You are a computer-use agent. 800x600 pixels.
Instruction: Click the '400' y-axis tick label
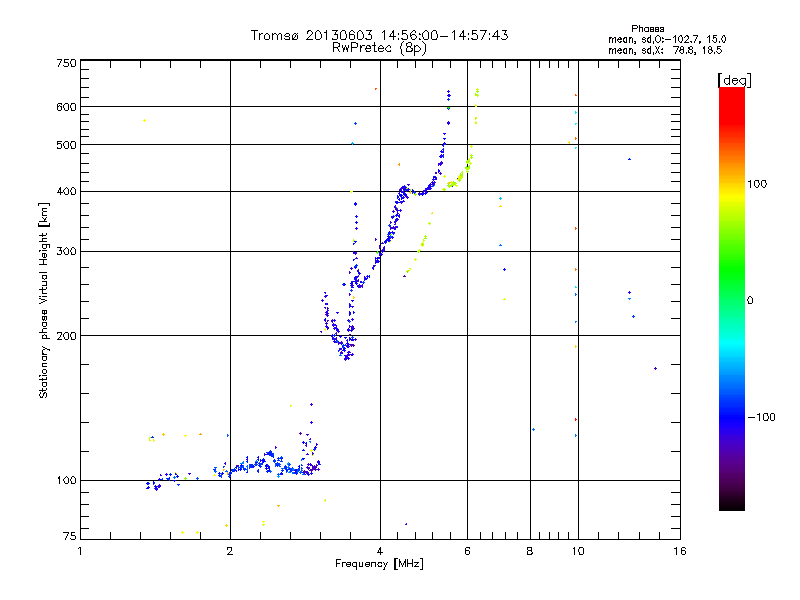[x=66, y=192]
